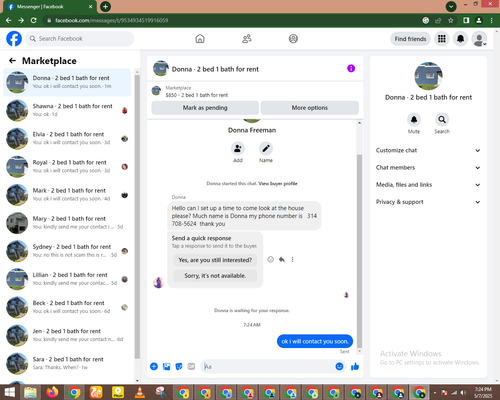
Task: React to message with emoji icon
Action: pyautogui.click(x=271, y=259)
